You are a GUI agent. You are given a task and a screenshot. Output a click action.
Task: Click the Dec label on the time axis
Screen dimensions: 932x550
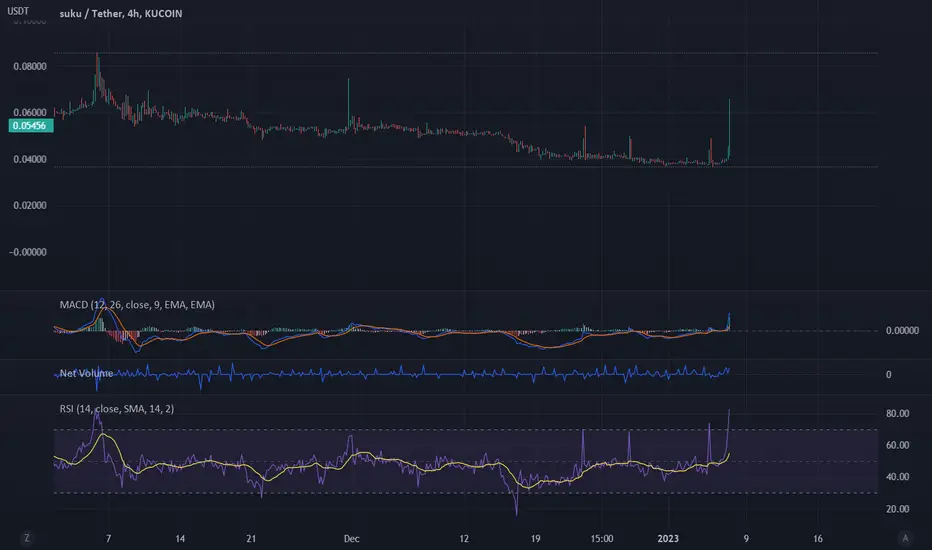[x=351, y=538]
